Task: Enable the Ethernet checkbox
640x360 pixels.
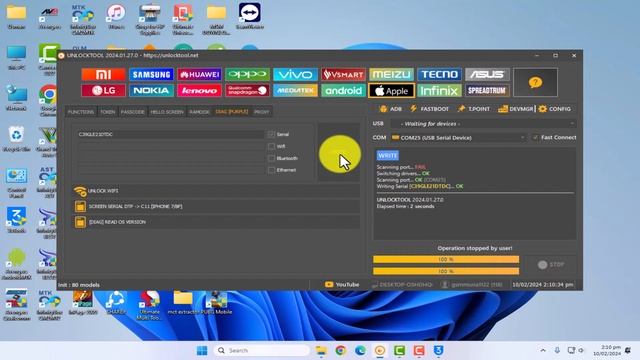Action: [271, 170]
